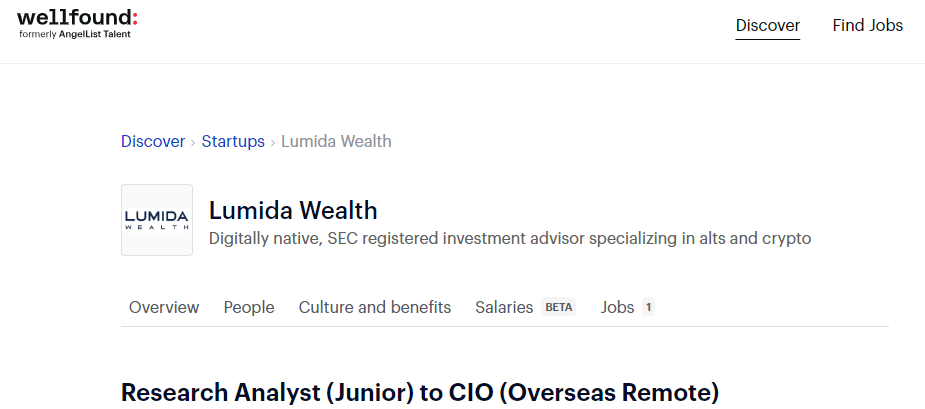The height and width of the screenshot is (409, 925).
Task: Open the Culture and benefits tab
Action: pos(375,307)
